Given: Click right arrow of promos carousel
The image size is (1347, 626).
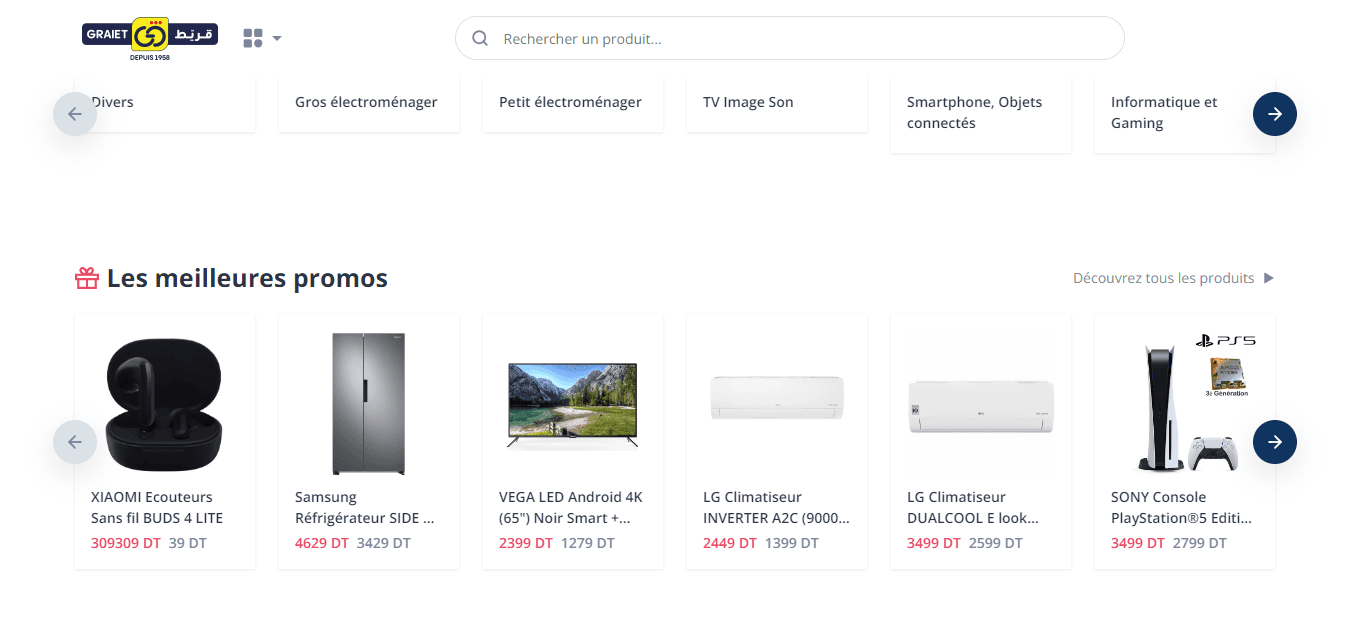Looking at the screenshot, I should 1275,442.
